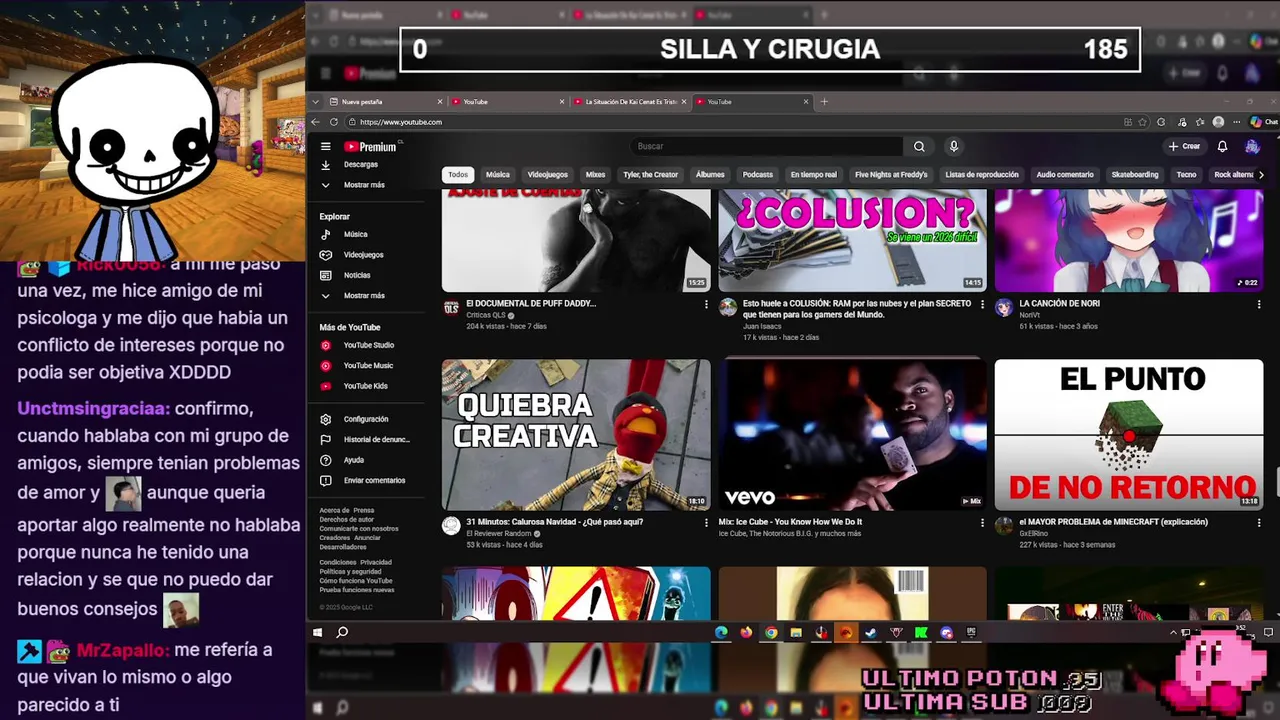The height and width of the screenshot is (720, 1280).
Task: Open options for La Canción de Nori
Action: 1258,304
